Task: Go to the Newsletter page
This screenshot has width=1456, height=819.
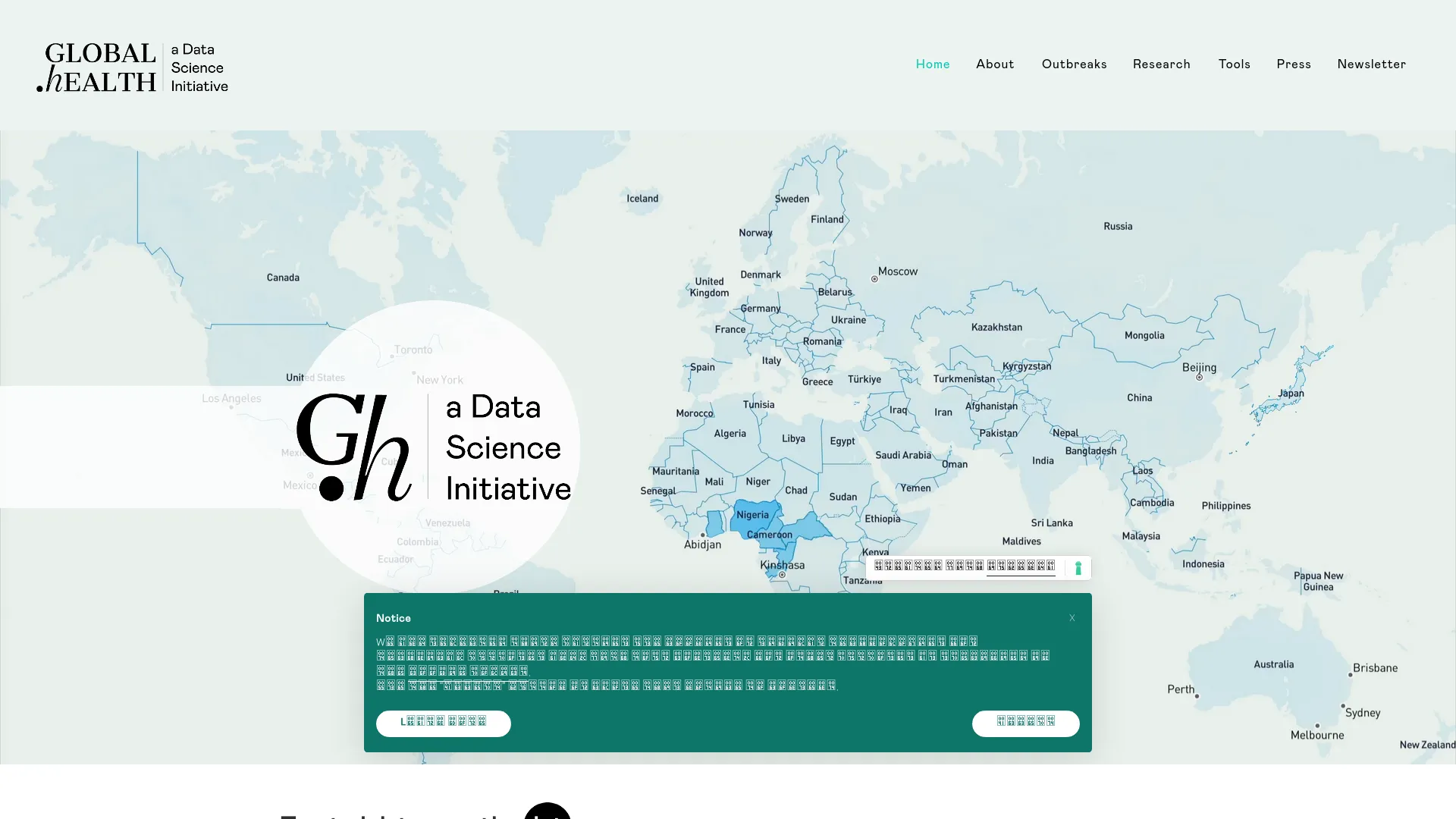Action: [1371, 64]
